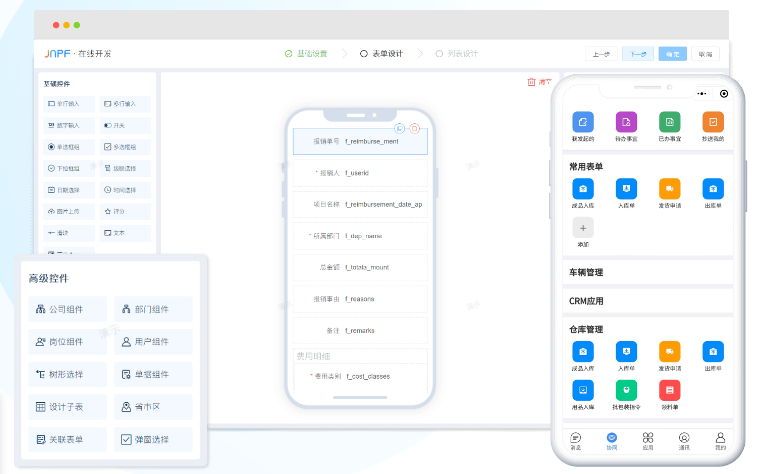Viewport: 757px width, 474px height.
Task: Open the 列表设计 step
Action: (457, 54)
